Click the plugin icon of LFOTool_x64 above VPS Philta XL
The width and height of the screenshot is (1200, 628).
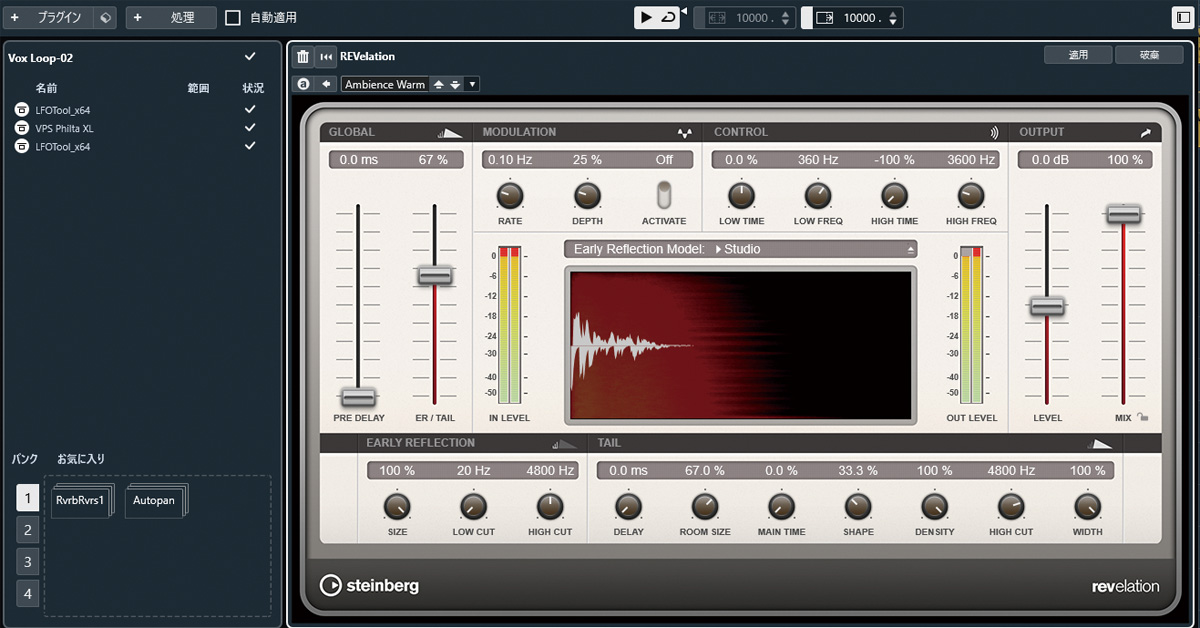21,110
